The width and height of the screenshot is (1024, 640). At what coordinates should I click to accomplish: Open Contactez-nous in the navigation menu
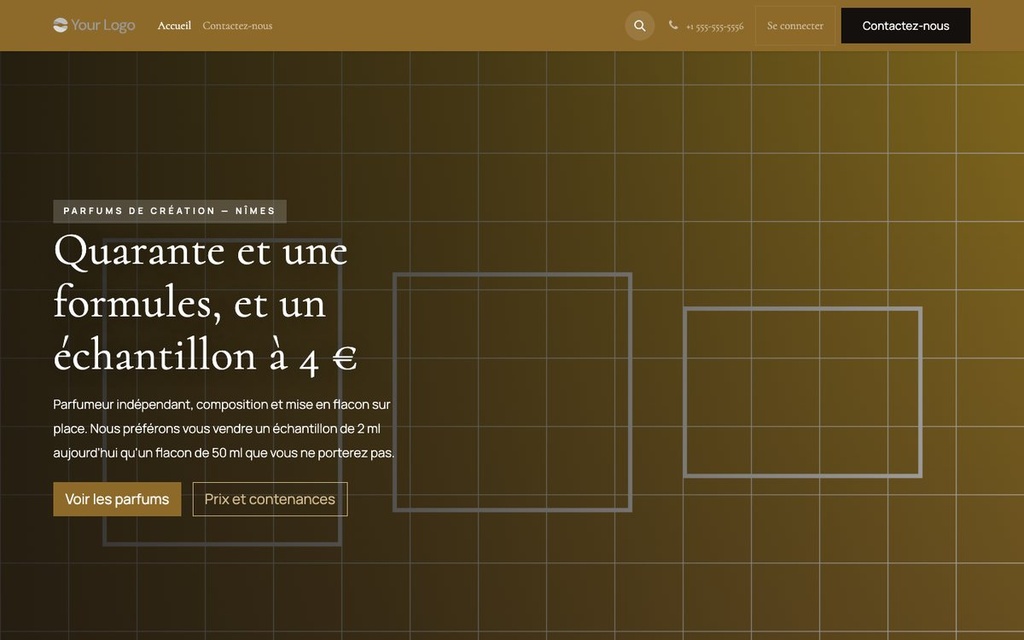tap(237, 25)
